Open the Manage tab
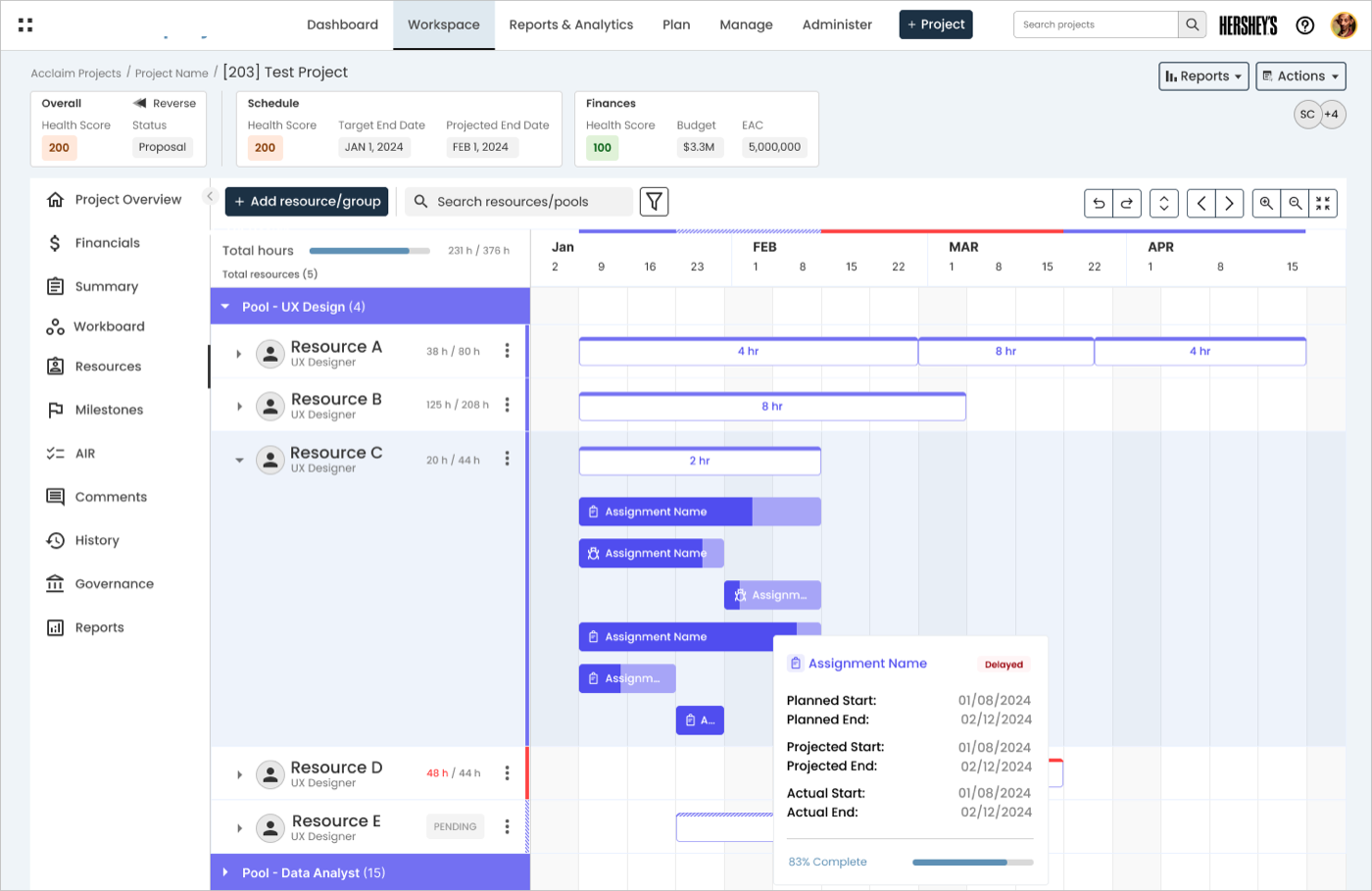This screenshot has height=891, width=1372. pyautogui.click(x=746, y=25)
